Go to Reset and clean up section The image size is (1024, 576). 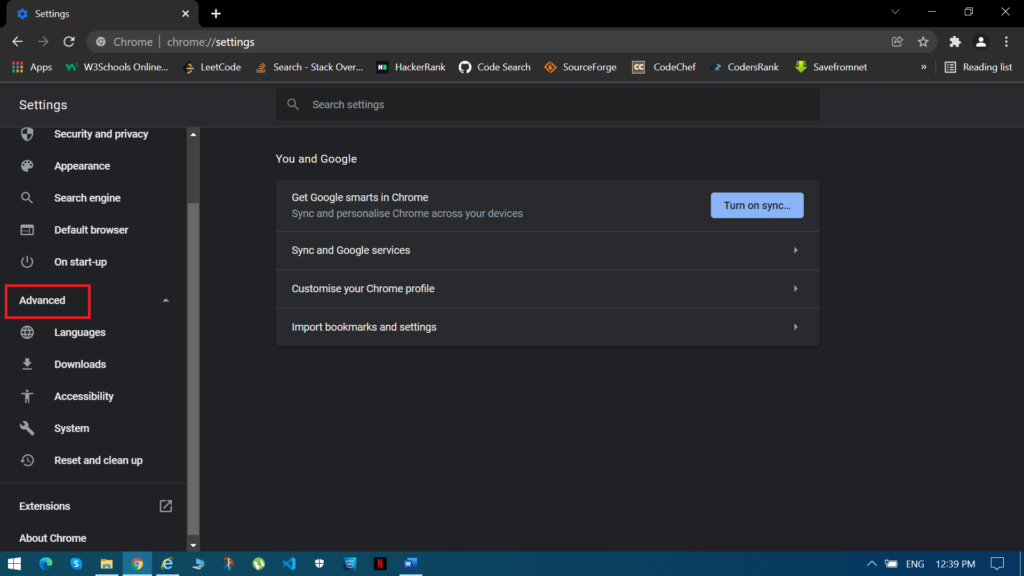[98, 460]
